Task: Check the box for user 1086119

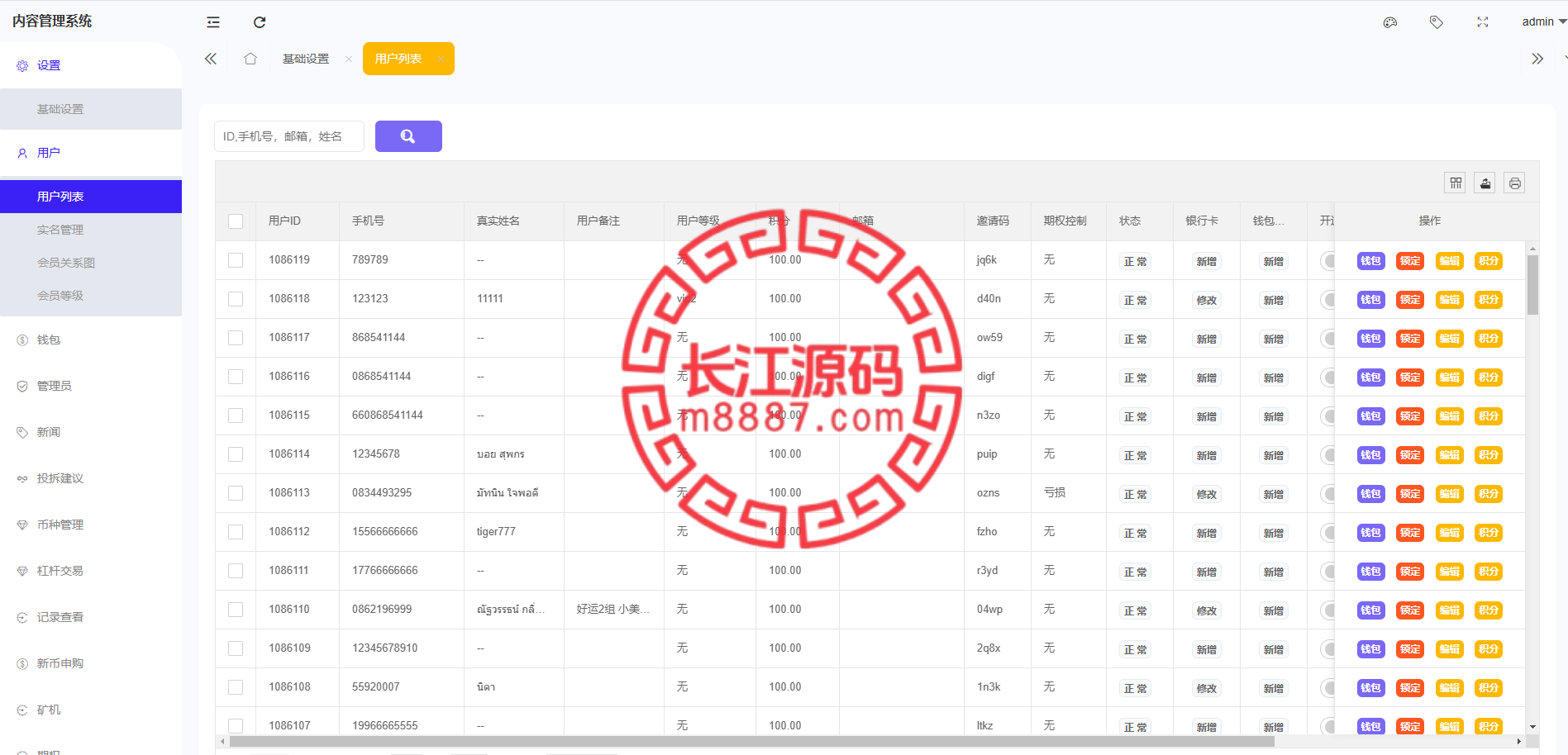Action: (x=236, y=260)
